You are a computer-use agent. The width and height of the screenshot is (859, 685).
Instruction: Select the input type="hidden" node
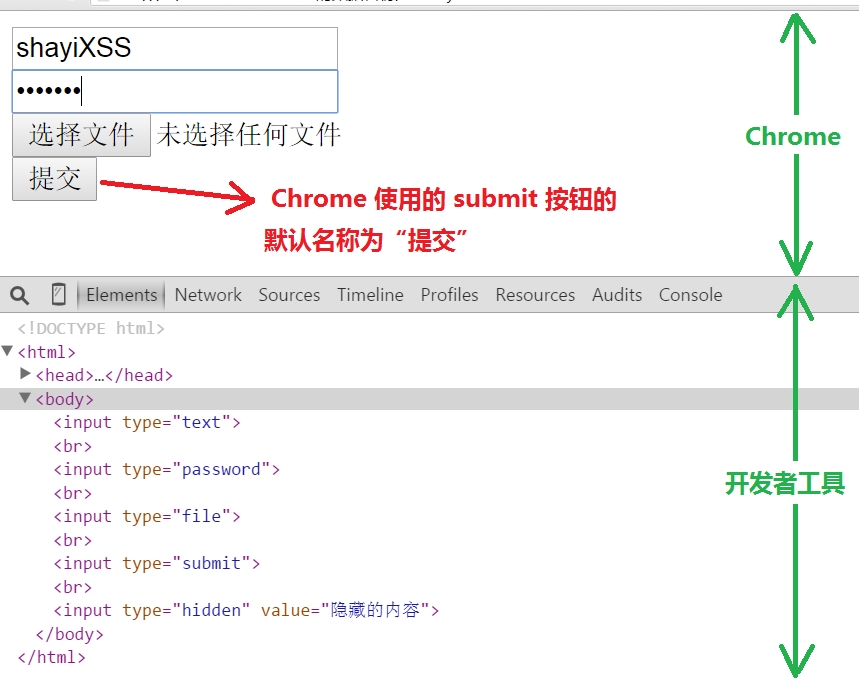tap(246, 610)
